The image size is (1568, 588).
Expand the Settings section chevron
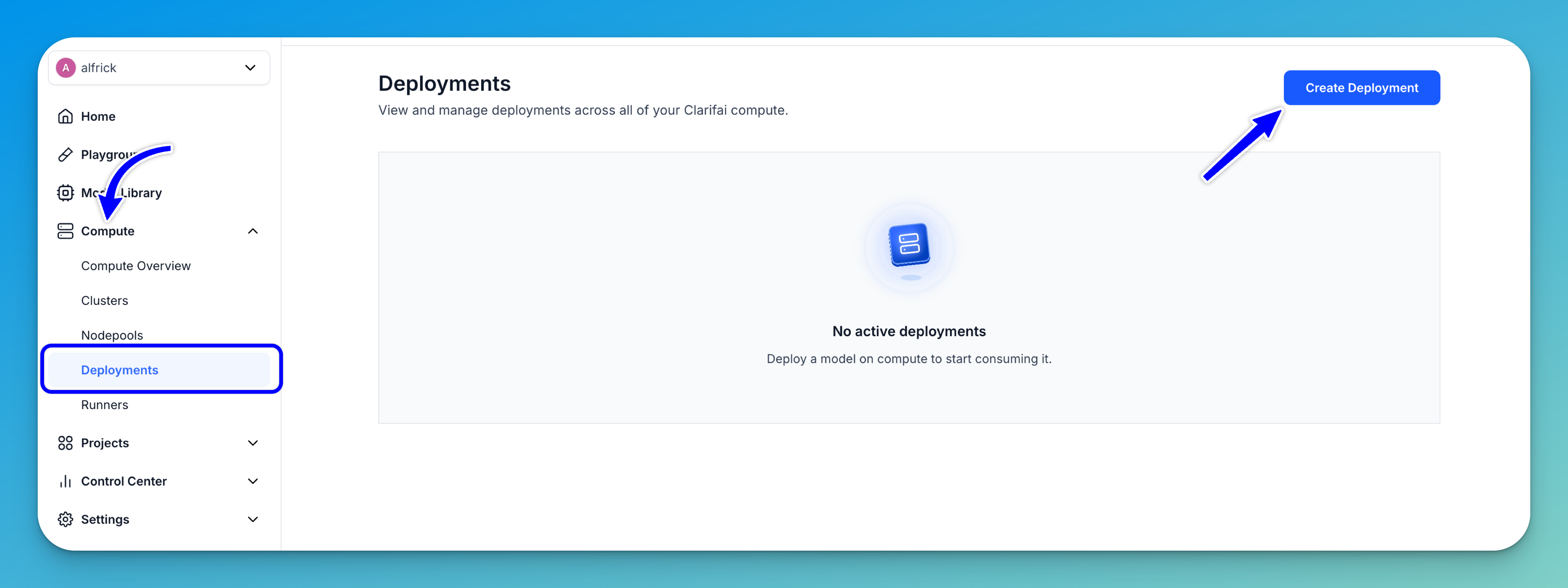coord(253,519)
